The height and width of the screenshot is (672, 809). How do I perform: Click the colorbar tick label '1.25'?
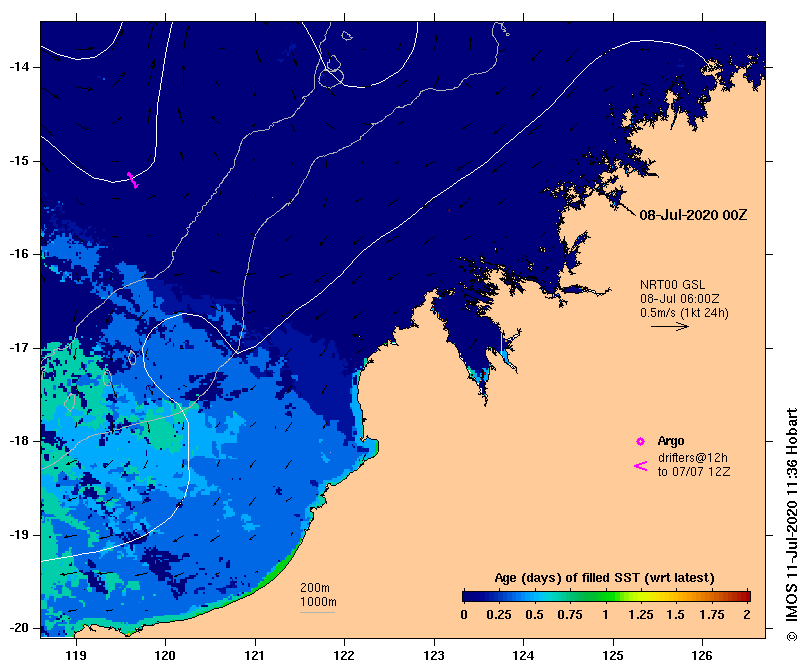640,615
